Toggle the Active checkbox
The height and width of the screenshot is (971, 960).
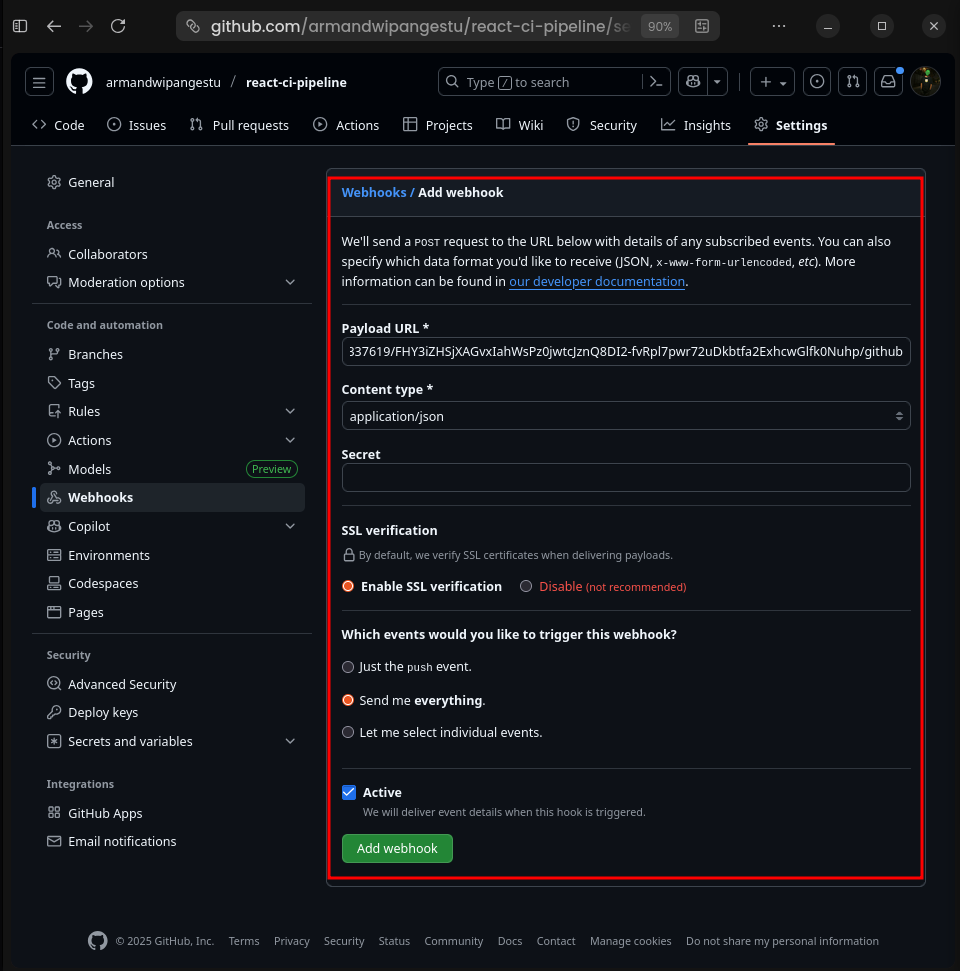pyautogui.click(x=349, y=793)
